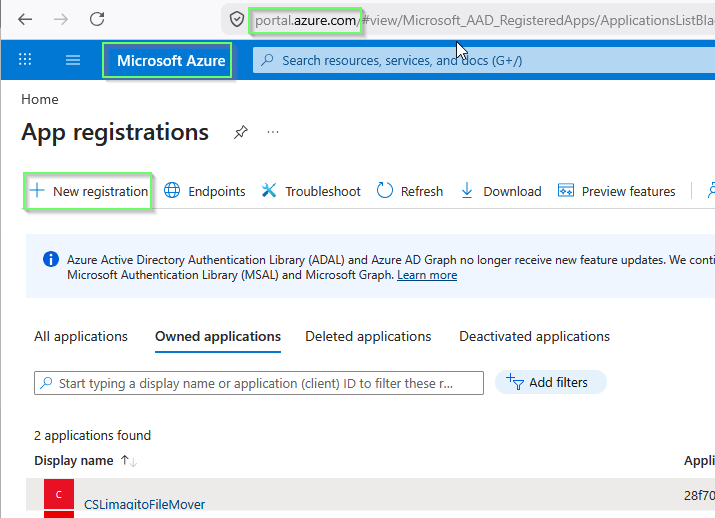The image size is (715, 518).
Task: Click the Home breadcrumb link
Action: tap(40, 99)
